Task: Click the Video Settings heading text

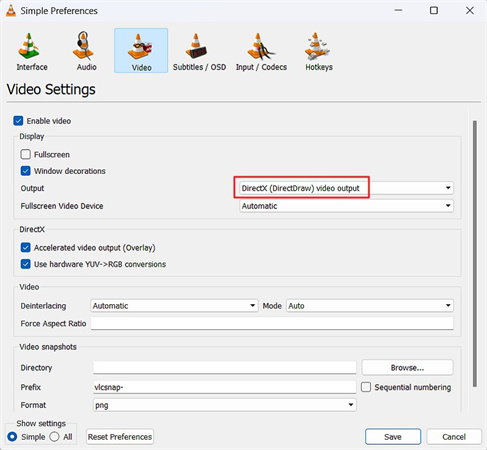Action: pos(51,89)
